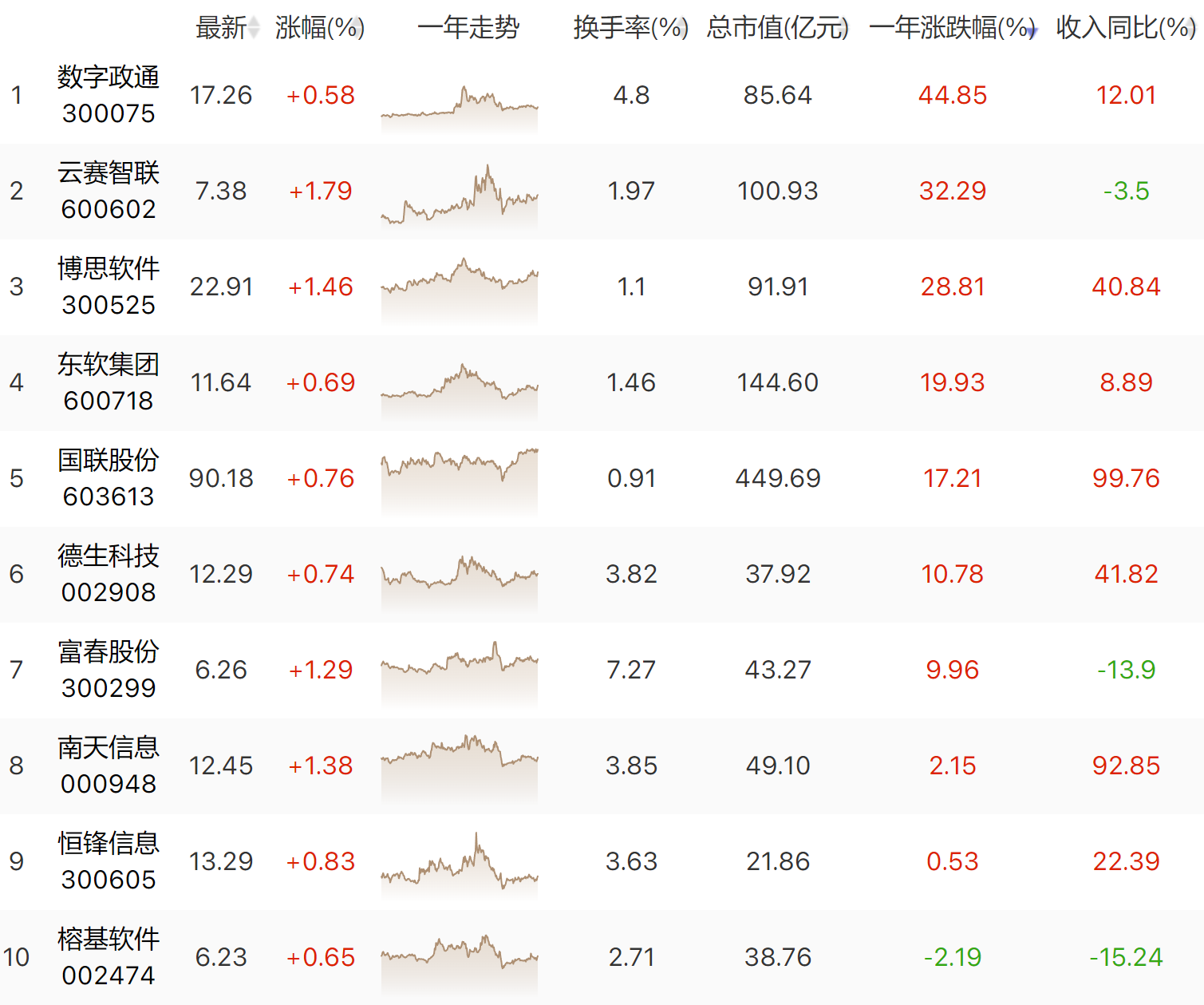This screenshot has width=1204, height=1005.
Task: Open the 南天信息 000948 stock
Action: [x=109, y=766]
